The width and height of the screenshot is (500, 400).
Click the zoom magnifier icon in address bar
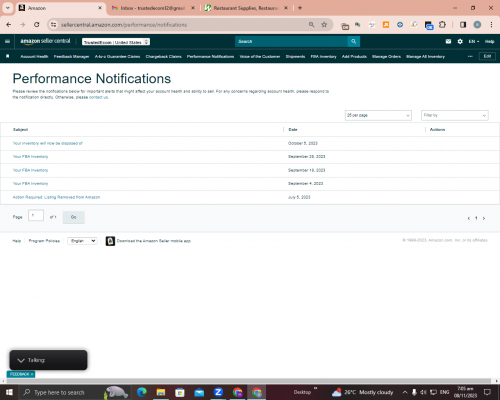(311, 25)
